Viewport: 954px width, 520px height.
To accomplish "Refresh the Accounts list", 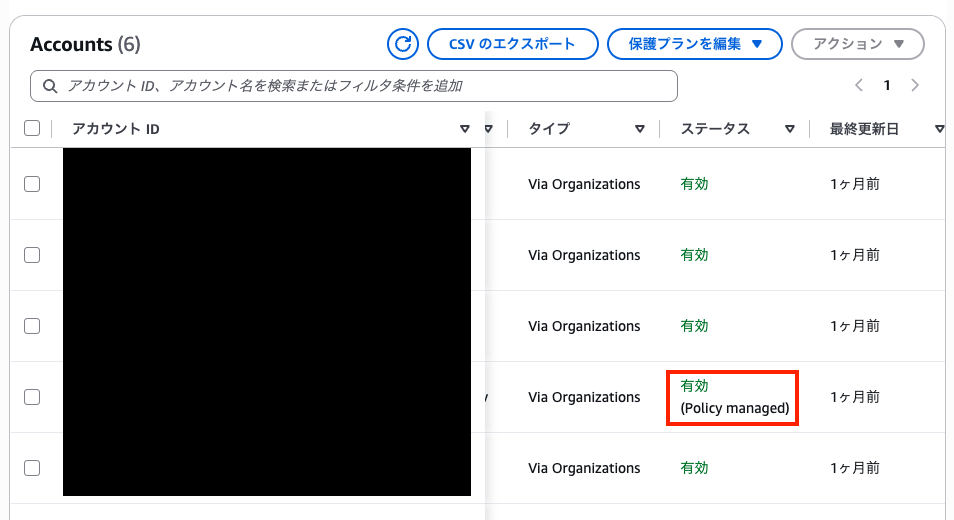I will (x=403, y=44).
